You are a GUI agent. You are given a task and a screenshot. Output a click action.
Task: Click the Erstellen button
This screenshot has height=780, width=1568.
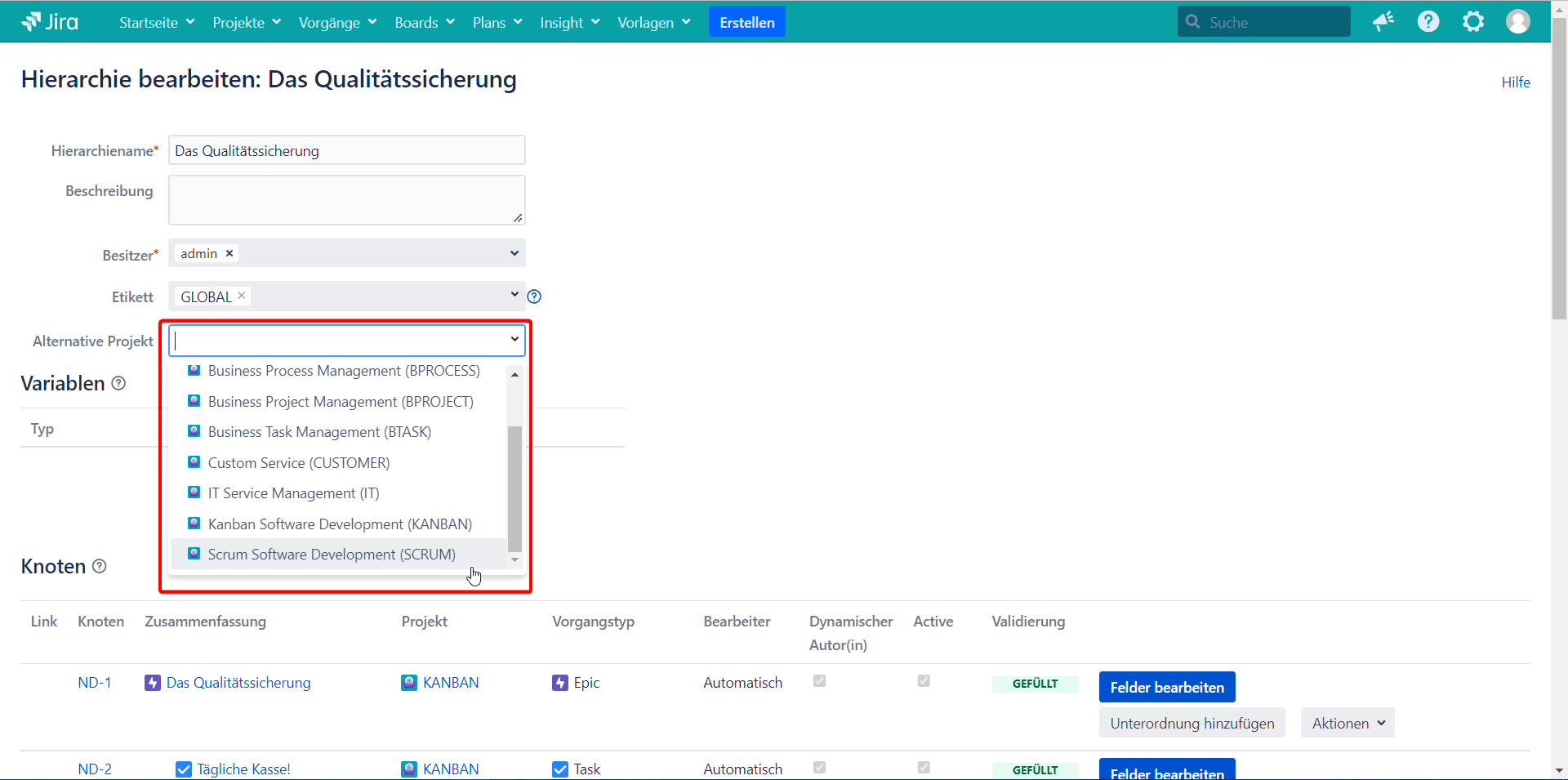tap(746, 23)
